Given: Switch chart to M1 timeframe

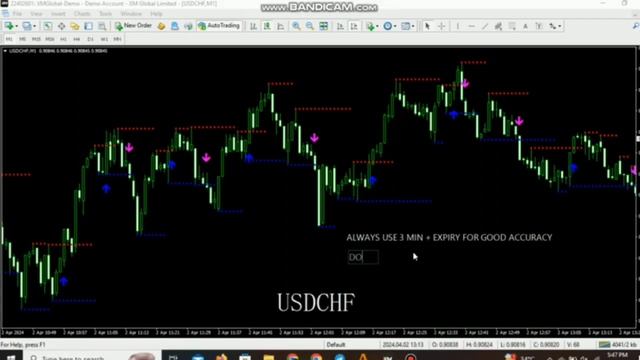Looking at the screenshot, I should tap(9, 39).
